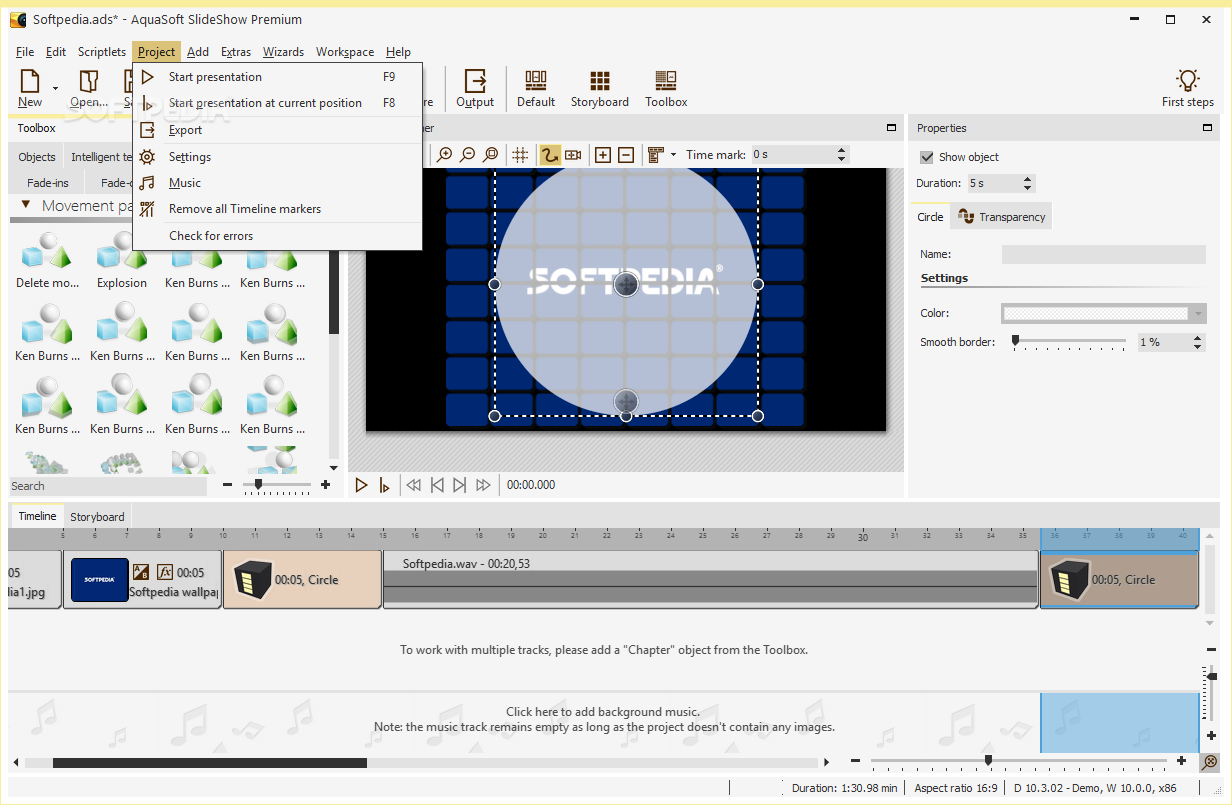Increase the Duration value in Properties
The image size is (1232, 805).
(x=1027, y=179)
